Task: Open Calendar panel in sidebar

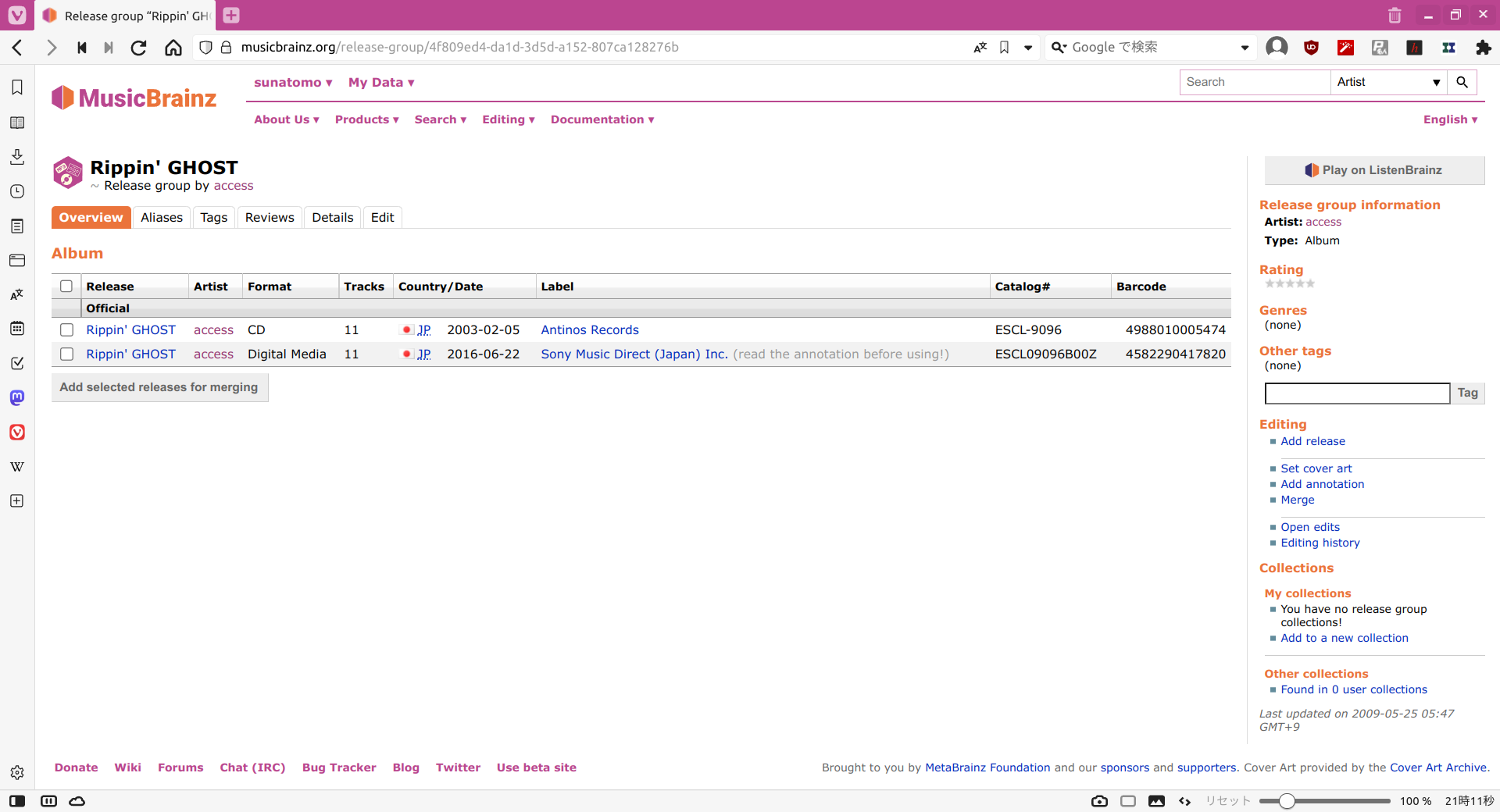Action: click(17, 329)
